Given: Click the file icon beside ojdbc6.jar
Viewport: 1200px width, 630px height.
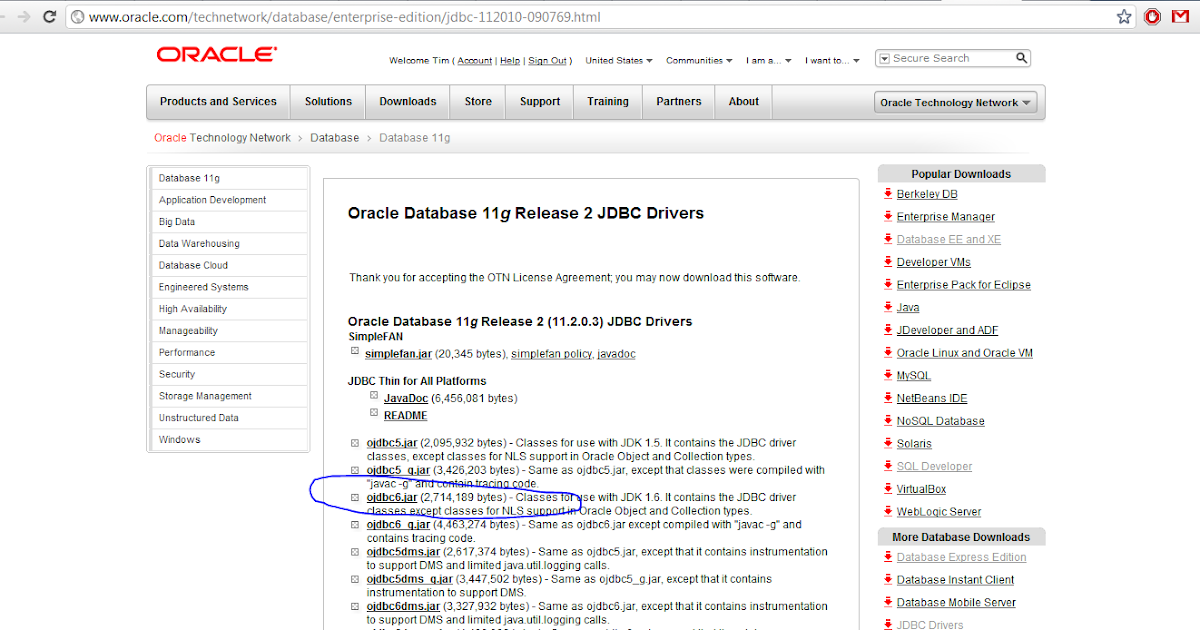Looking at the screenshot, I should coord(355,497).
